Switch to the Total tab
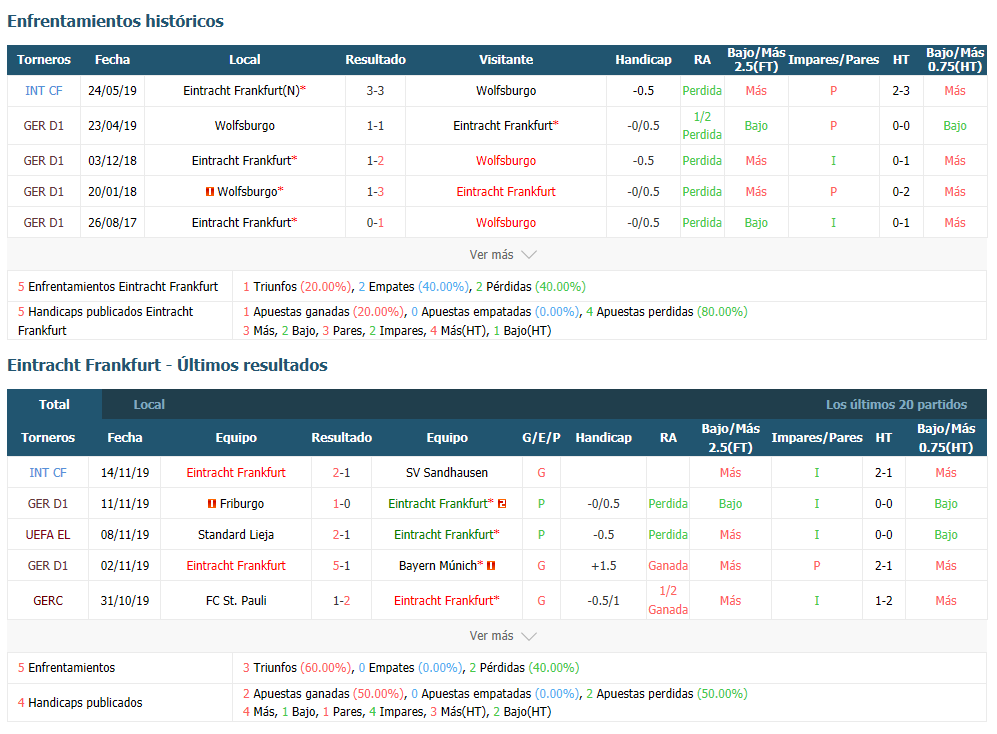Viewport: 997px width, 734px height. 54,405
